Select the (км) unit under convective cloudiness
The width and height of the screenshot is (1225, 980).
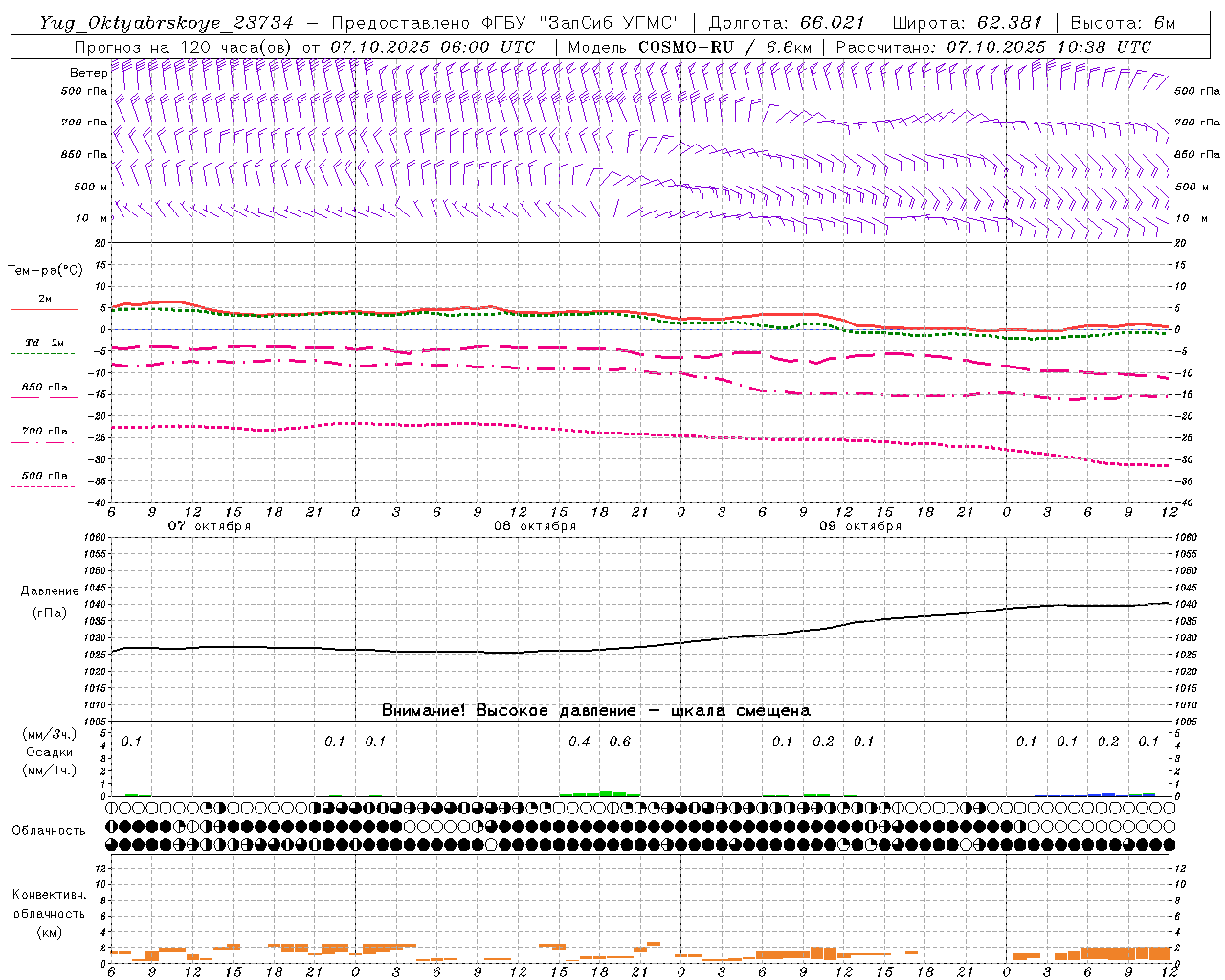click(49, 931)
